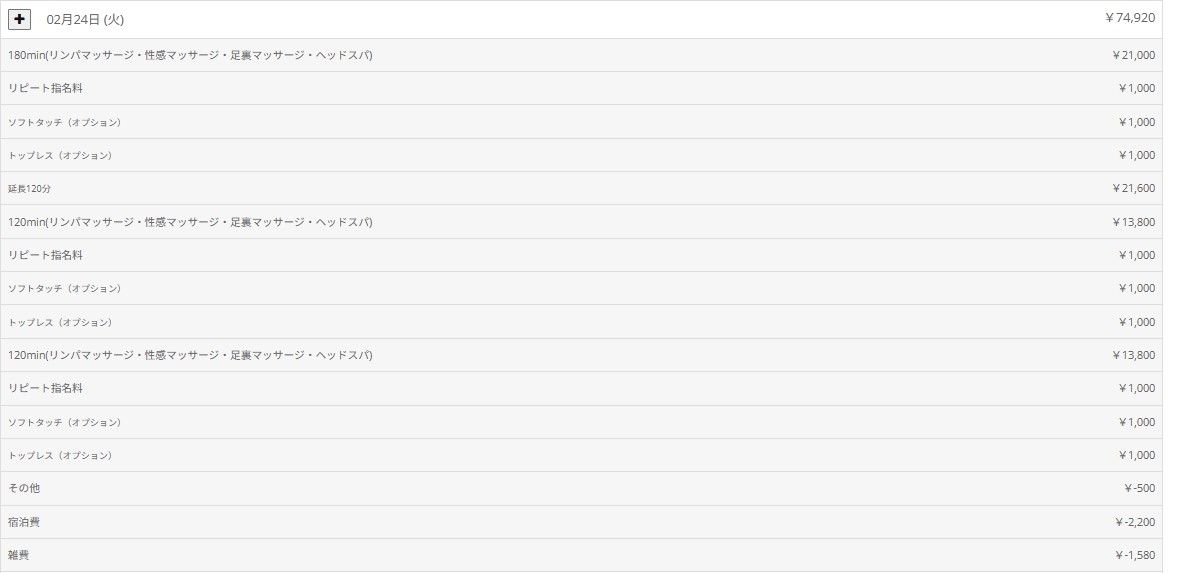Viewport: 1190px width, 573px height.
Task: Select the トップレス row directly above 延長120分
Action: coord(60,155)
